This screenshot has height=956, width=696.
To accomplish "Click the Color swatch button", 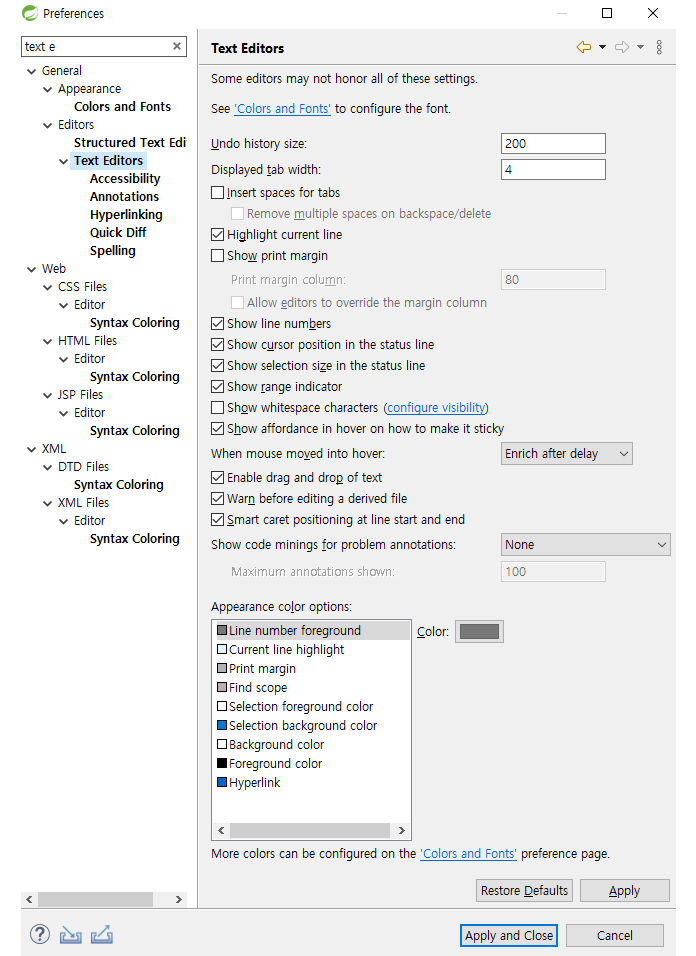I will 479,632.
